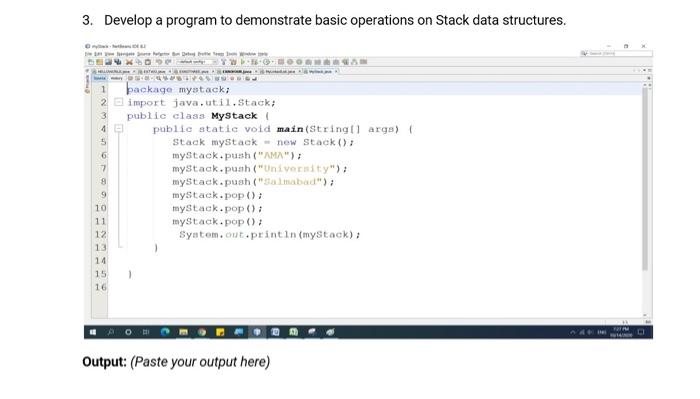This screenshot has height=399, width=700.
Task: Click the Cut toolbar icon
Action: pos(129,62)
